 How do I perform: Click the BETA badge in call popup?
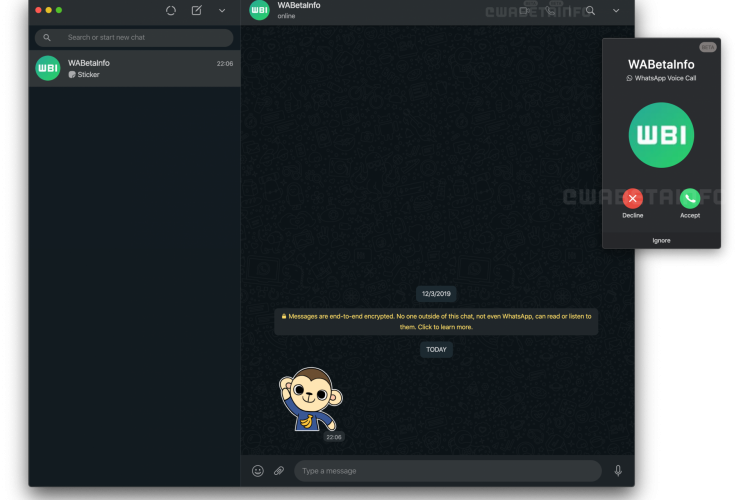click(707, 47)
